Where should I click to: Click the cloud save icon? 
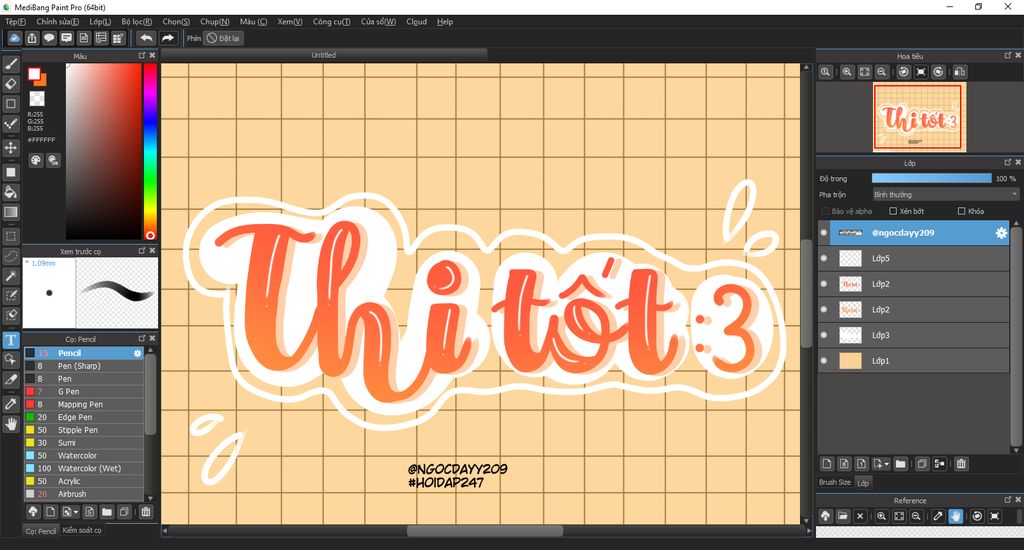[14, 38]
